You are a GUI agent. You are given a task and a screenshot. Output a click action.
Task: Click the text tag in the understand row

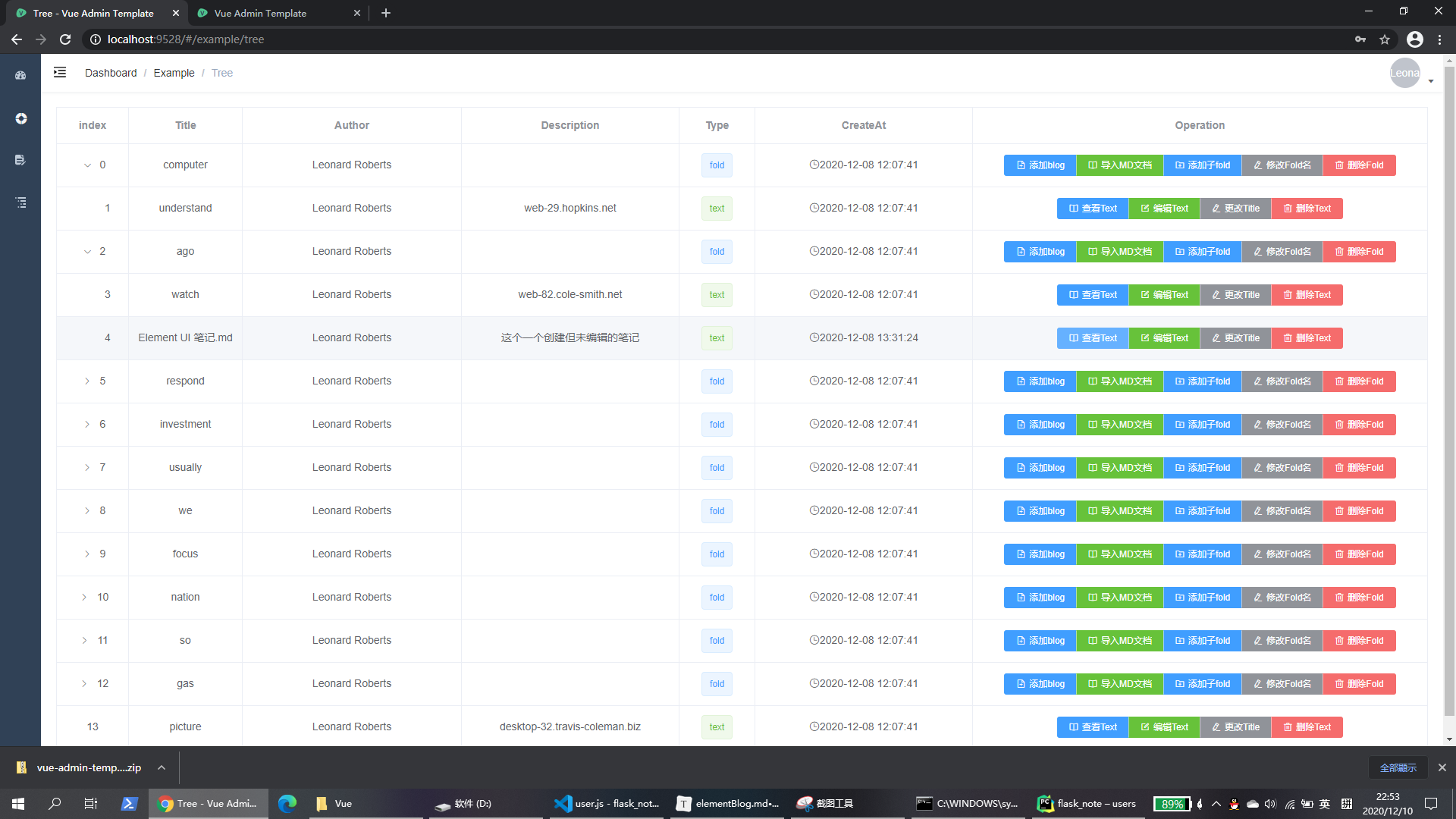717,209
